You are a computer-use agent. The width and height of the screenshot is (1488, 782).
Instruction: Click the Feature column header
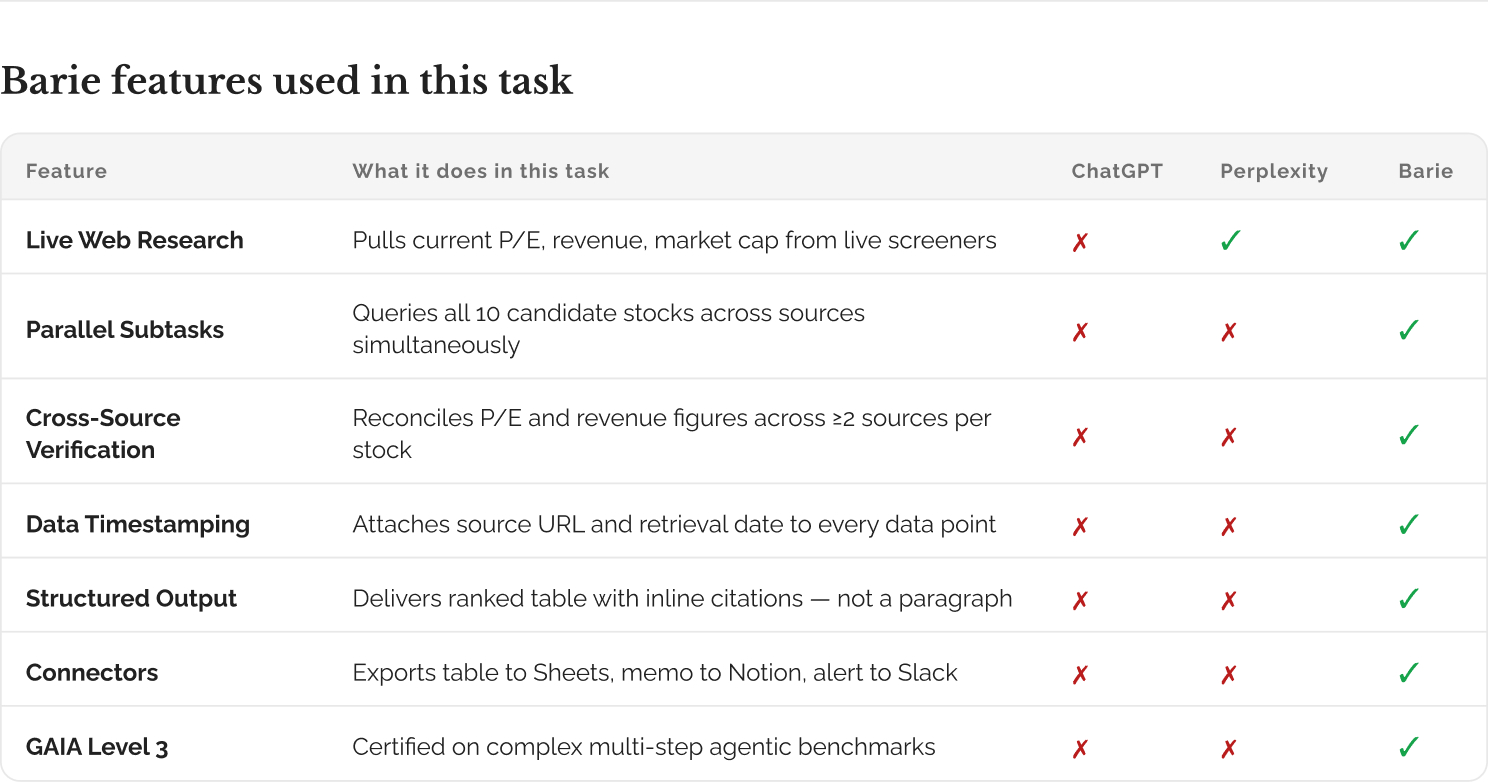point(66,171)
